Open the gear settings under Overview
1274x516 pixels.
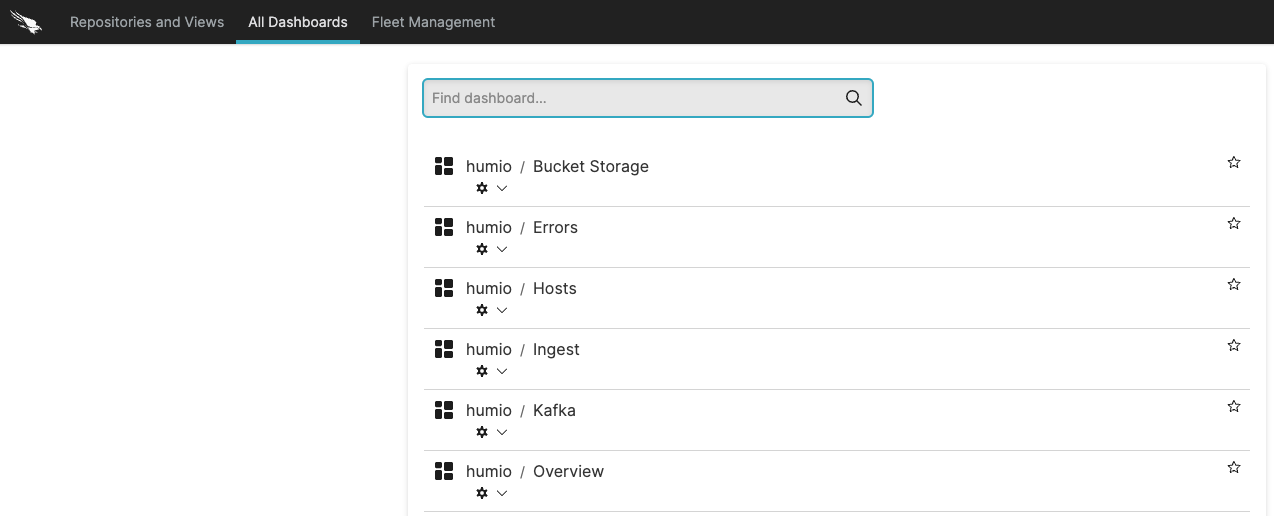pos(482,493)
